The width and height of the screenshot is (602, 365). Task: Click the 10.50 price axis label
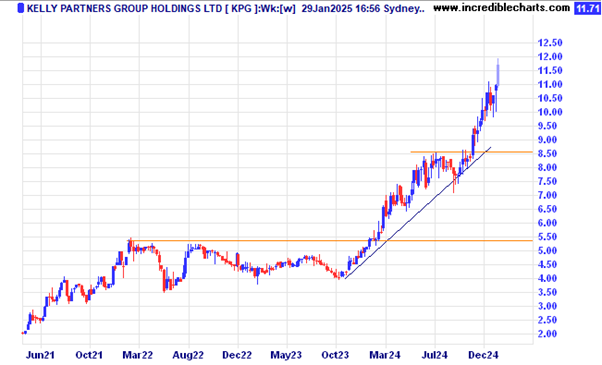[x=550, y=98]
